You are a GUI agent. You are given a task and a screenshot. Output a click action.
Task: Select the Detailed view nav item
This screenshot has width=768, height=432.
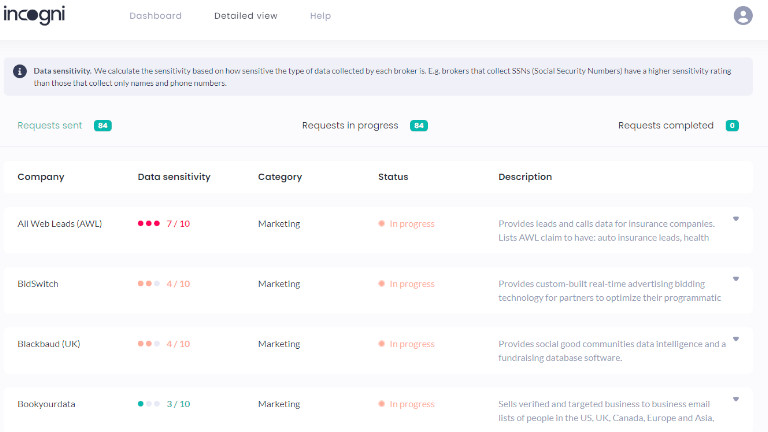[245, 16]
